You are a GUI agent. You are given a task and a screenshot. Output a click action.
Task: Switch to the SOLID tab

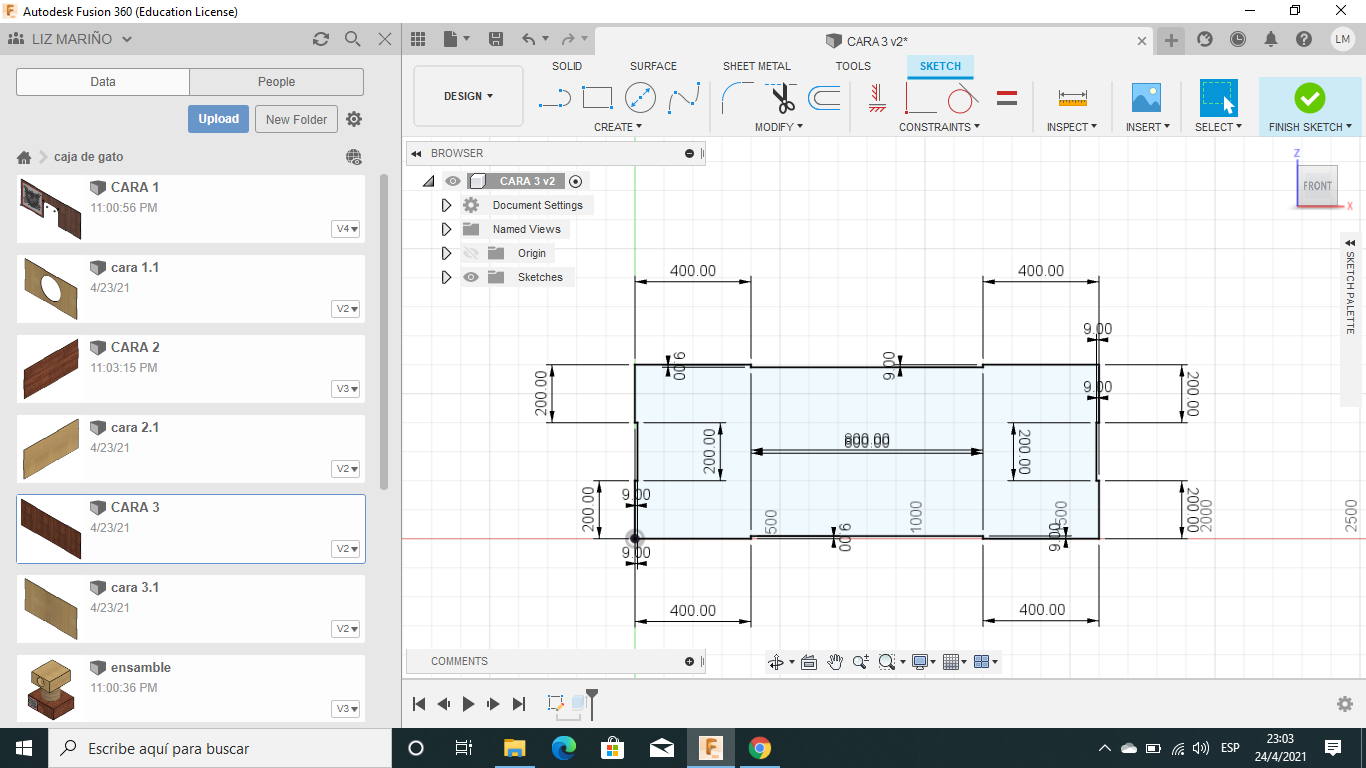point(567,66)
